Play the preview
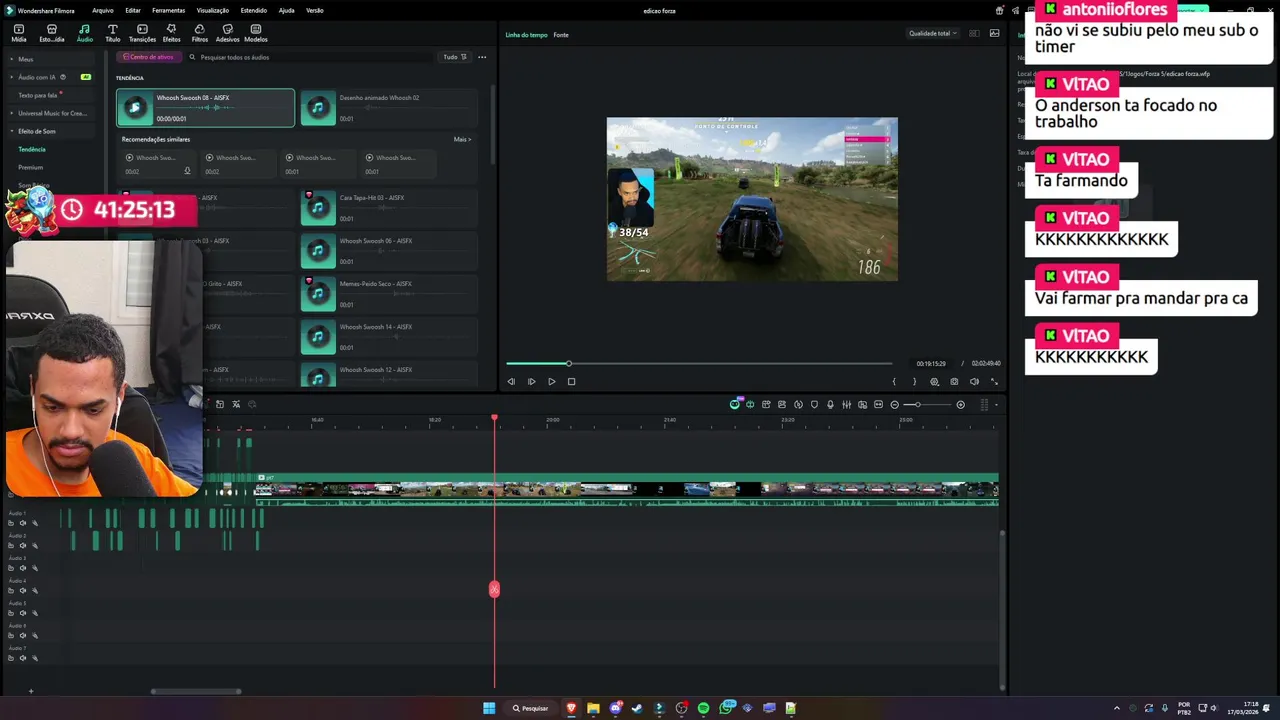 551,381
